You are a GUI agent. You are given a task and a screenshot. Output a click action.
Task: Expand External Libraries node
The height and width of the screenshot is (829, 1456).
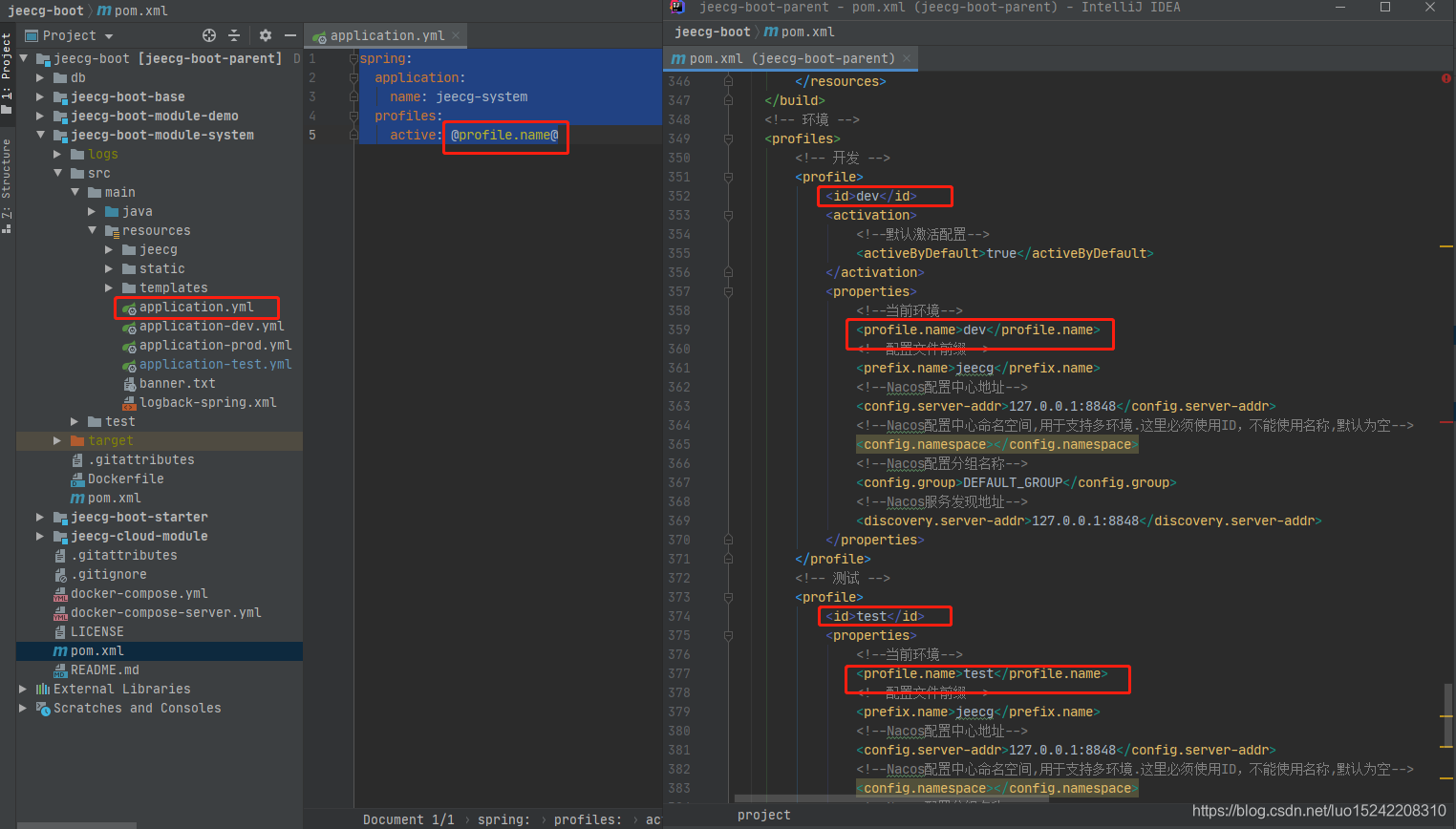[23, 689]
